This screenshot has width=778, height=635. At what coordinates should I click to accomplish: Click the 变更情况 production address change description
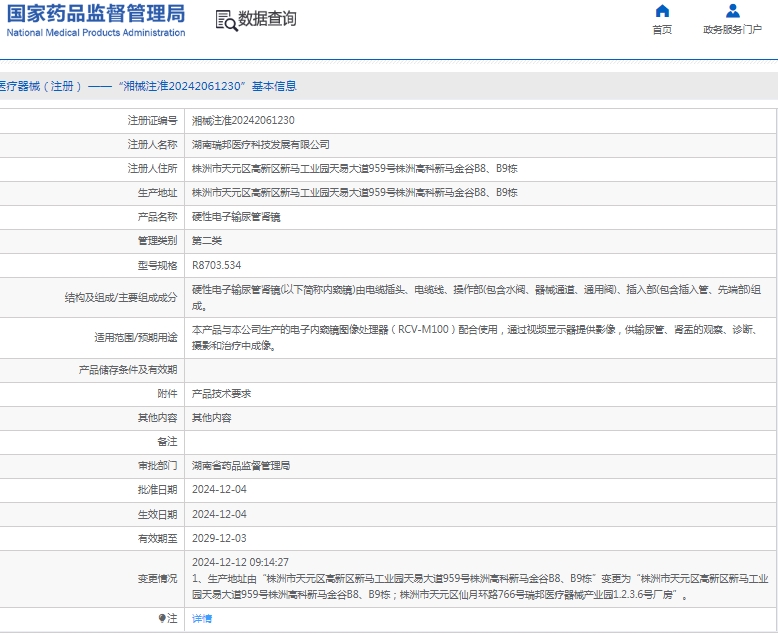click(480, 586)
